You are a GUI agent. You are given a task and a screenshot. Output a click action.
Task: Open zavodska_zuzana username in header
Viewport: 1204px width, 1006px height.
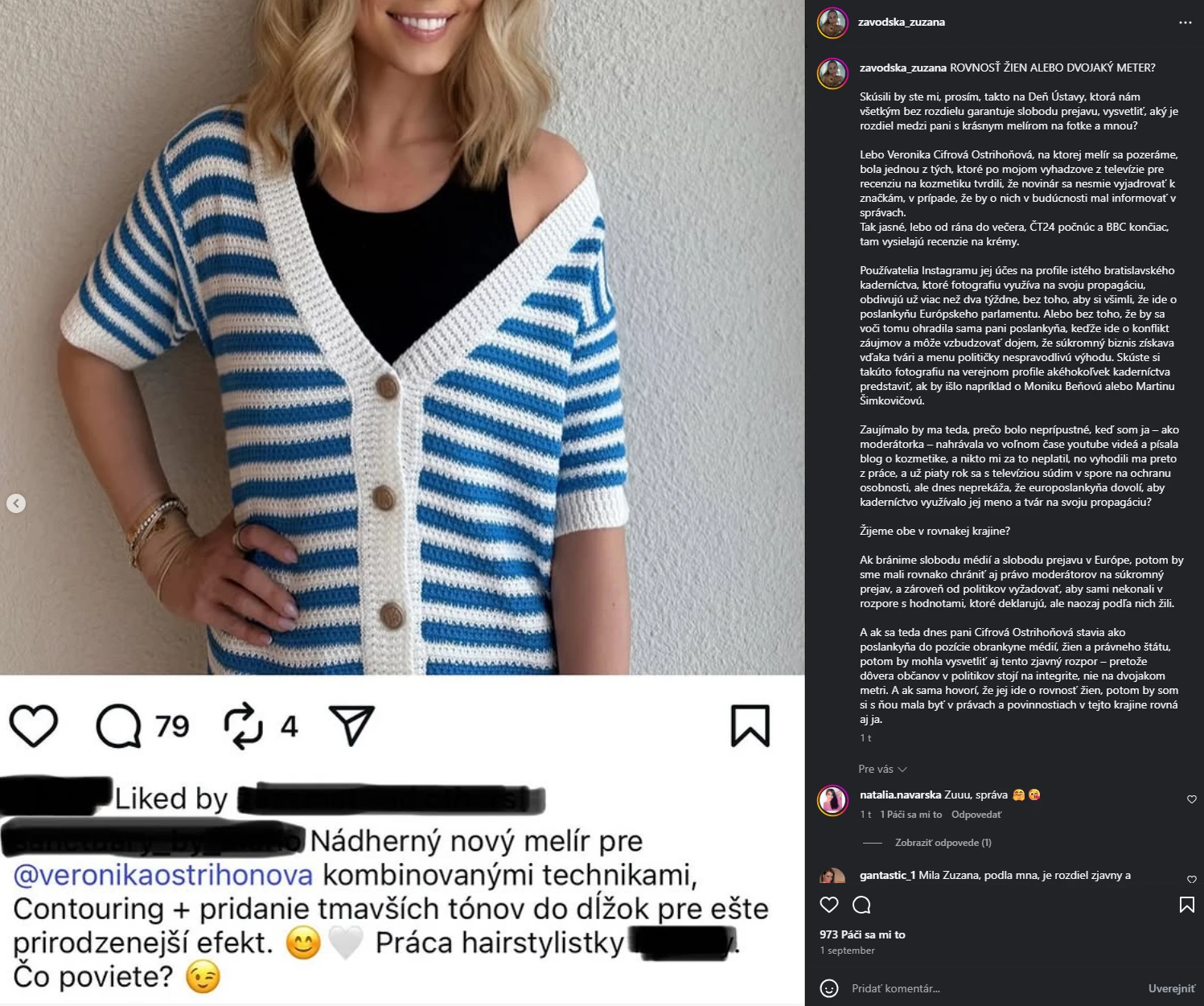tap(902, 22)
